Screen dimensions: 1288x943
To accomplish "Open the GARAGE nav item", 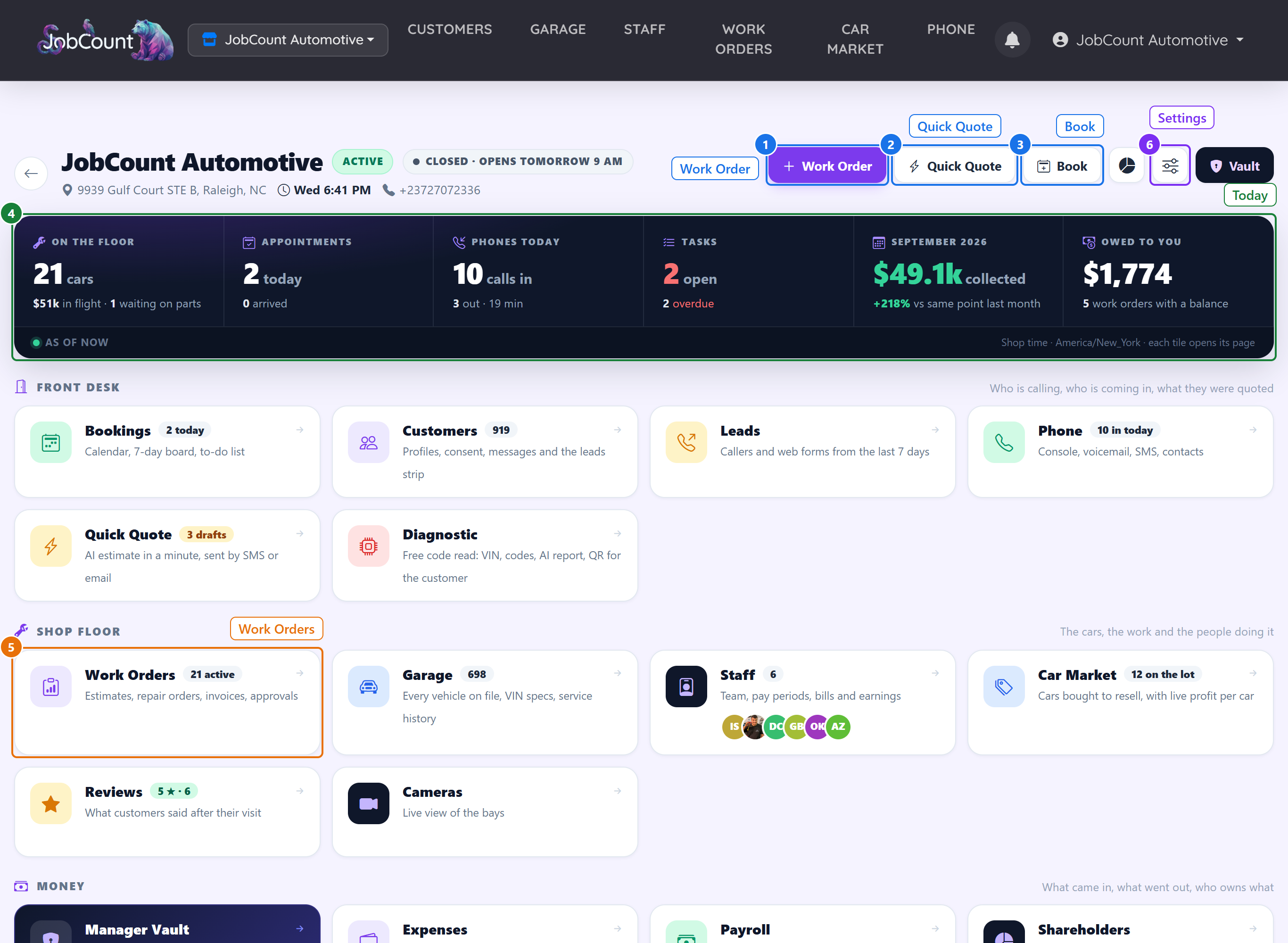I will (x=558, y=29).
